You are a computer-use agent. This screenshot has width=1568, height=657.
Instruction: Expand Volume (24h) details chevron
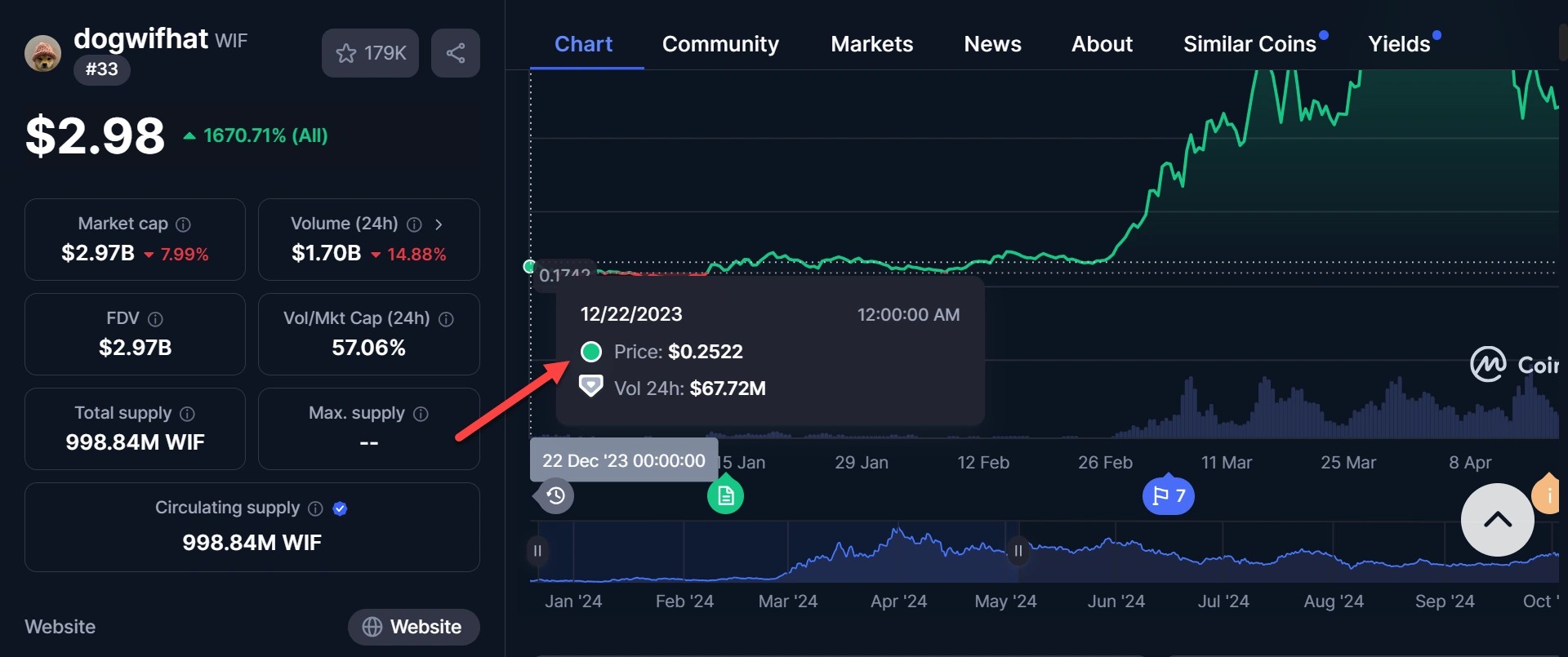click(439, 224)
